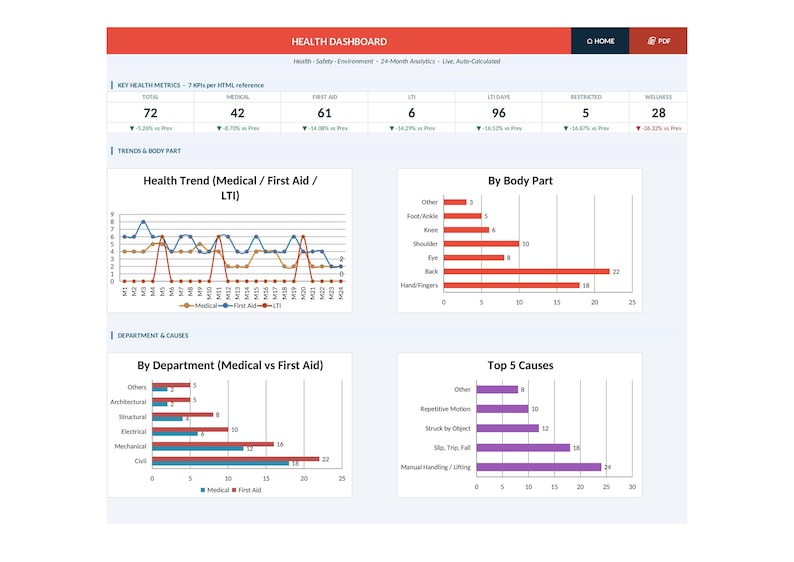Click the red down arrow under WELLNESS
794x562 pixels.
point(639,129)
